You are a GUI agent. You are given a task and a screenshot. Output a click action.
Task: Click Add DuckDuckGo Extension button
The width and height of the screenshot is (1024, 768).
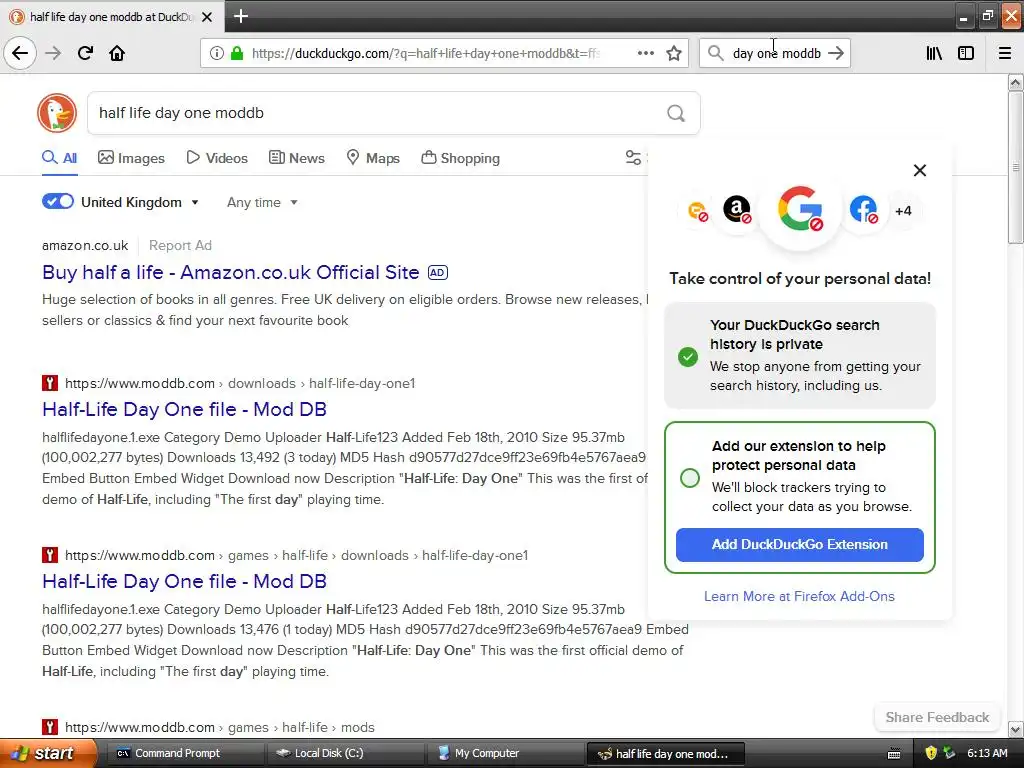tap(799, 545)
